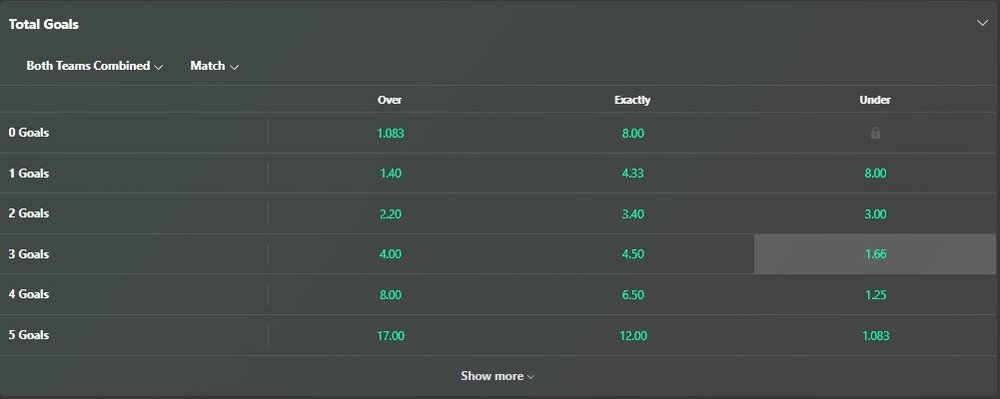The image size is (1000, 399).
Task: Select Over 5 Goals odds 17.00
Action: (390, 335)
